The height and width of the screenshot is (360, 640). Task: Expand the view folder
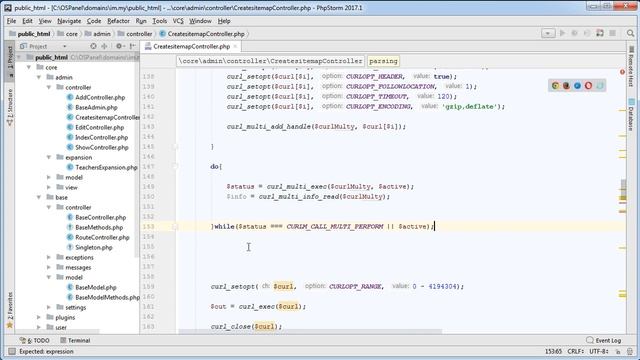(49, 187)
